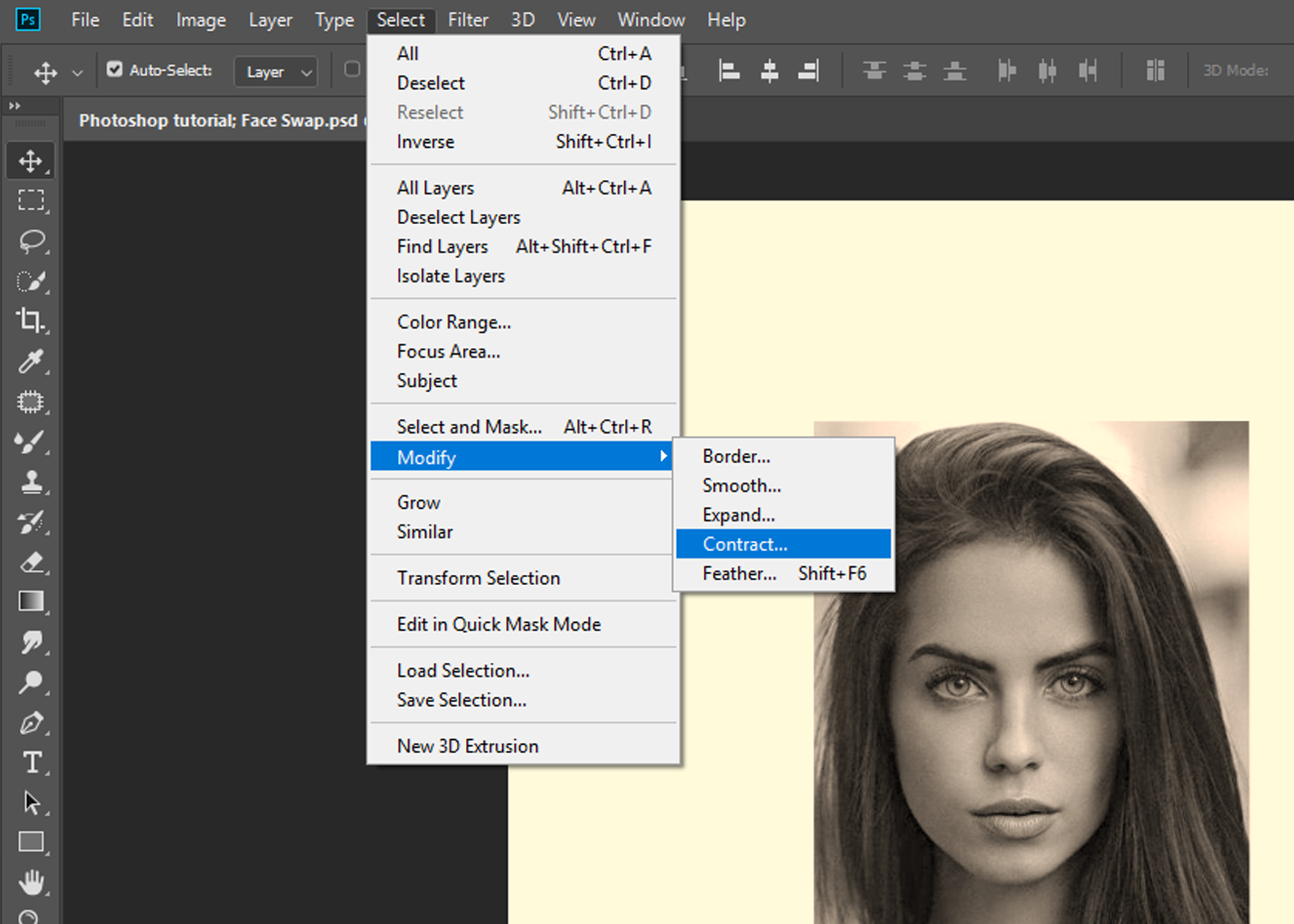Select the Pen tool
Image resolution: width=1294 pixels, height=924 pixels.
point(31,723)
